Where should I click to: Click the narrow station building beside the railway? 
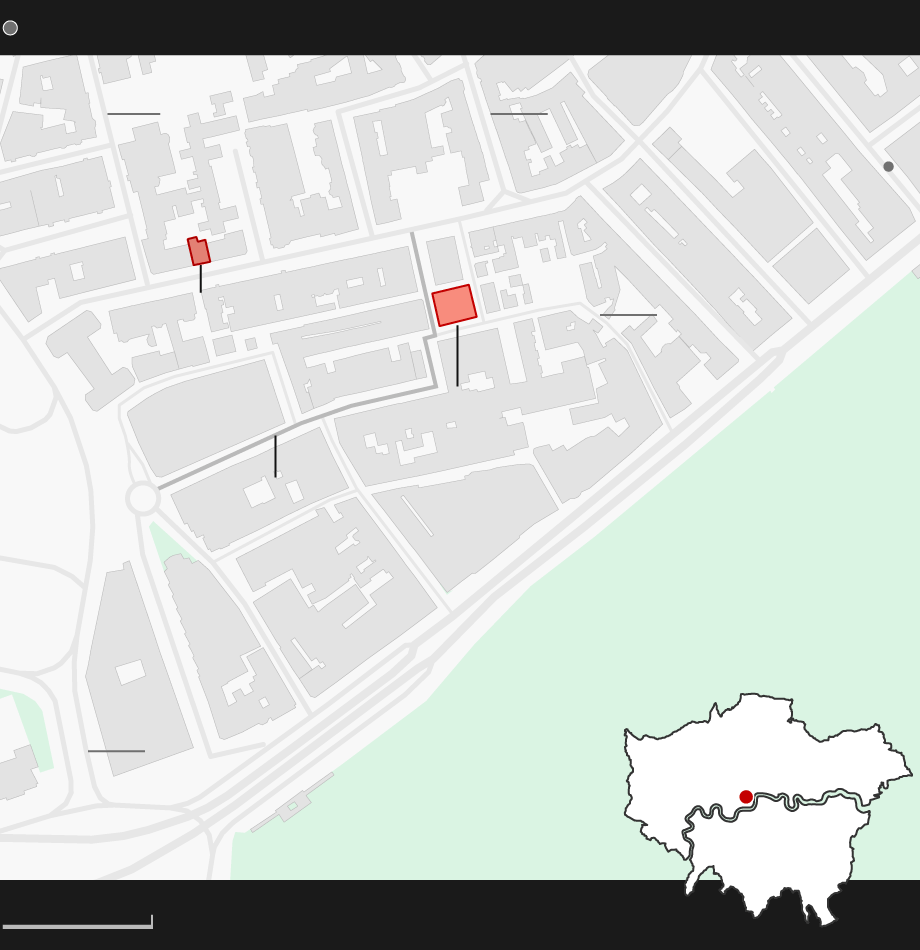tap(292, 805)
